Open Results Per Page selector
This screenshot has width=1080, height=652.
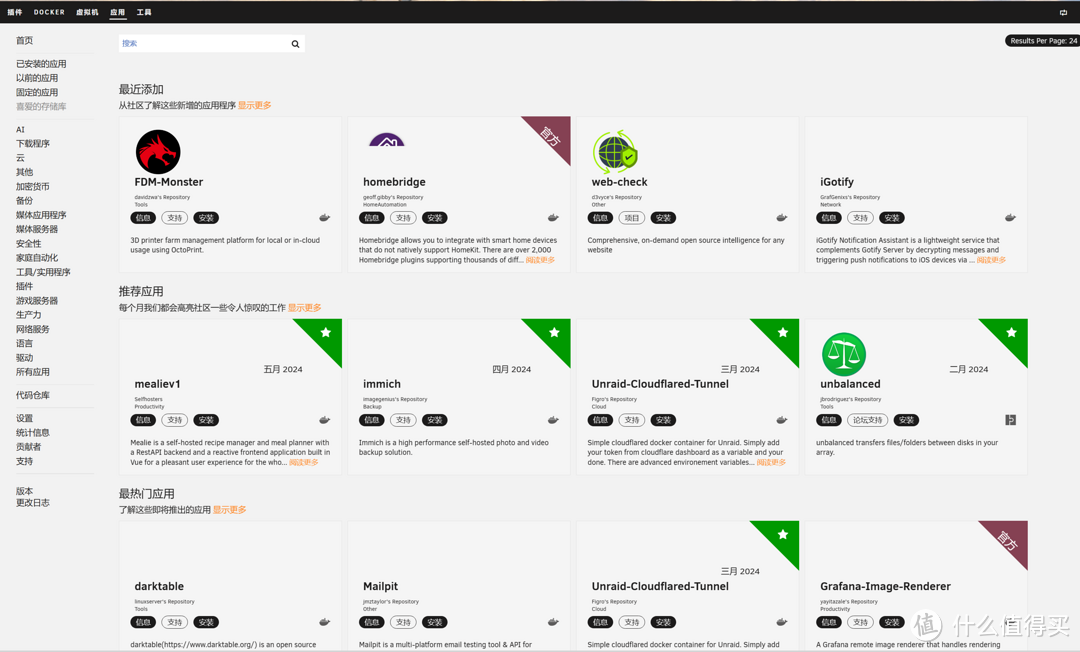pyautogui.click(x=1042, y=41)
